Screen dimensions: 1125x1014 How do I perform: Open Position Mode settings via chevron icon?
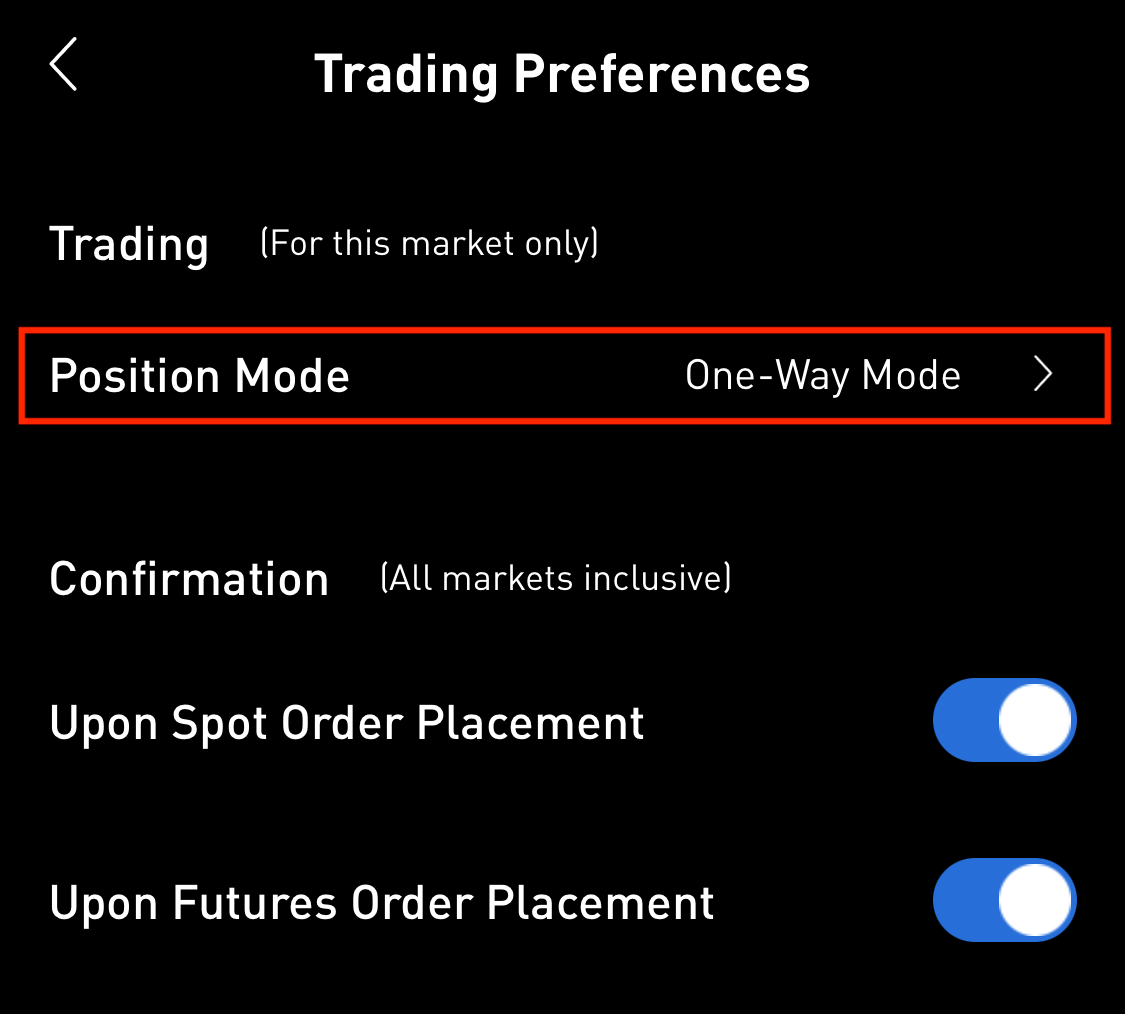pyautogui.click(x=1043, y=375)
